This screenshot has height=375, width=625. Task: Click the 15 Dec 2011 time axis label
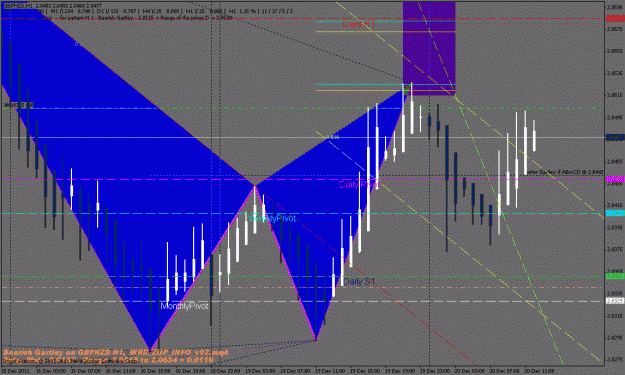[16, 371]
